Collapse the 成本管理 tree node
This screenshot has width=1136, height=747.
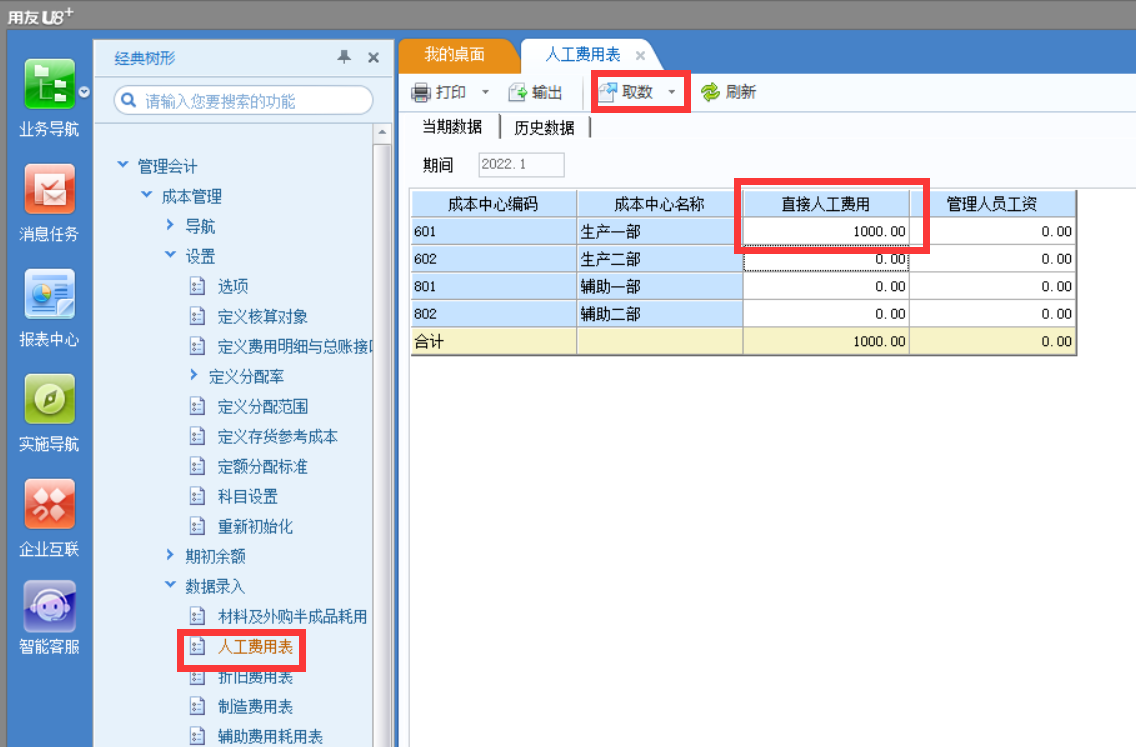[x=147, y=195]
